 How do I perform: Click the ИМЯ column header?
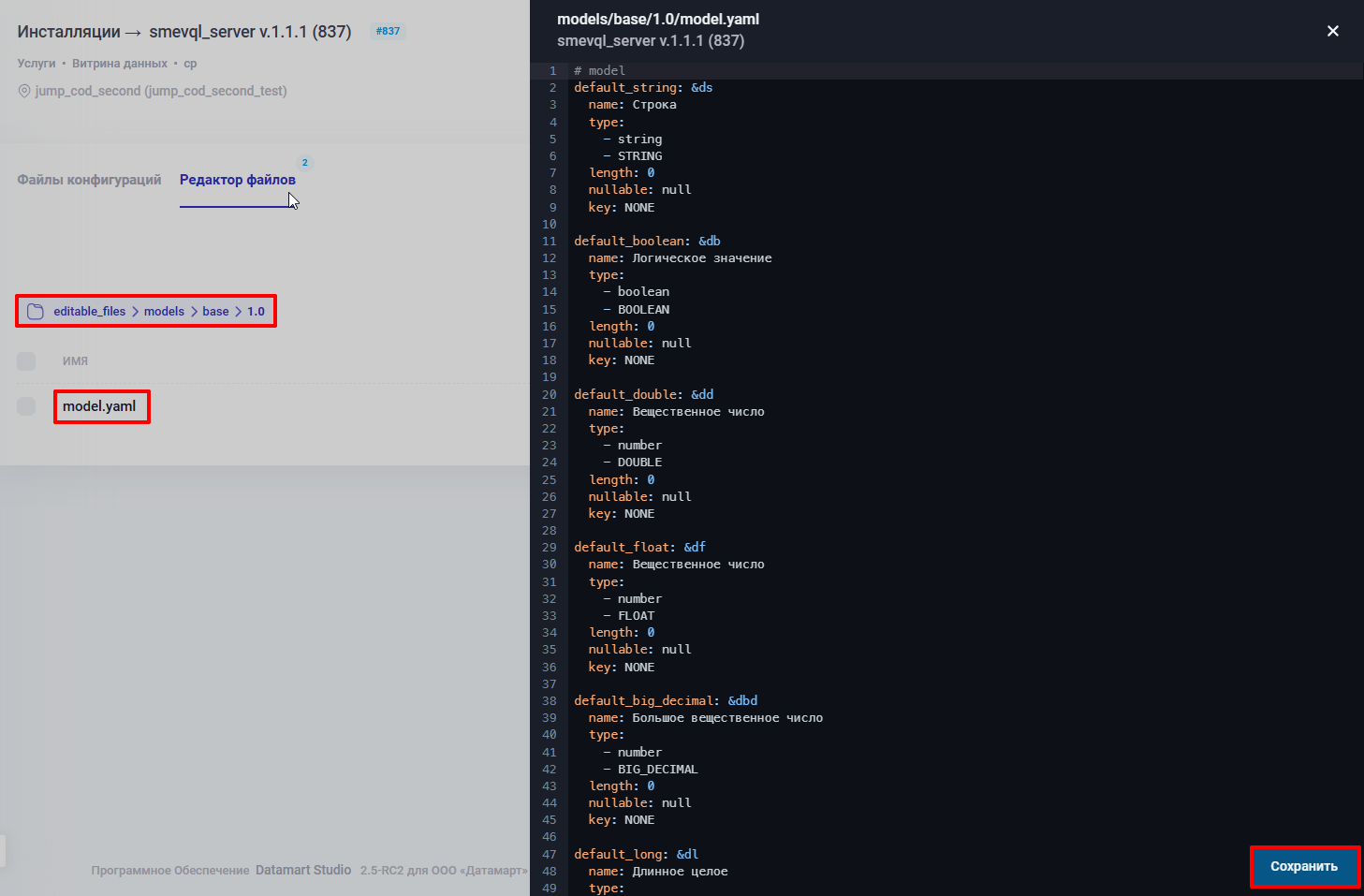point(75,361)
